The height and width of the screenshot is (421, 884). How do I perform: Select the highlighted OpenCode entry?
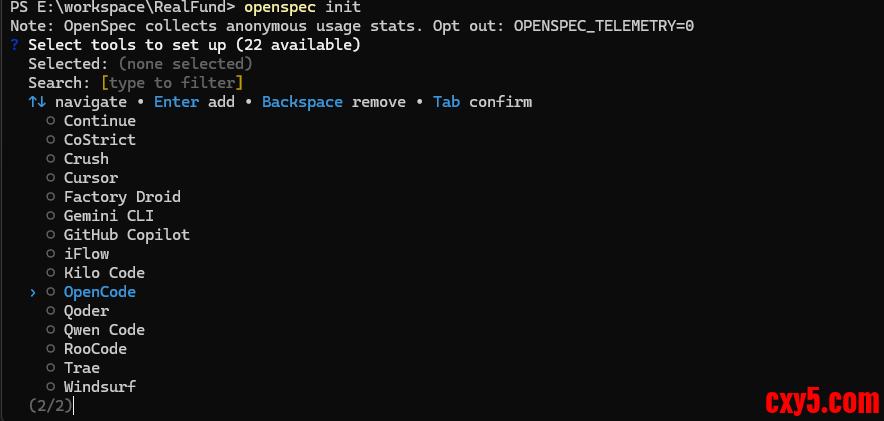coord(99,292)
